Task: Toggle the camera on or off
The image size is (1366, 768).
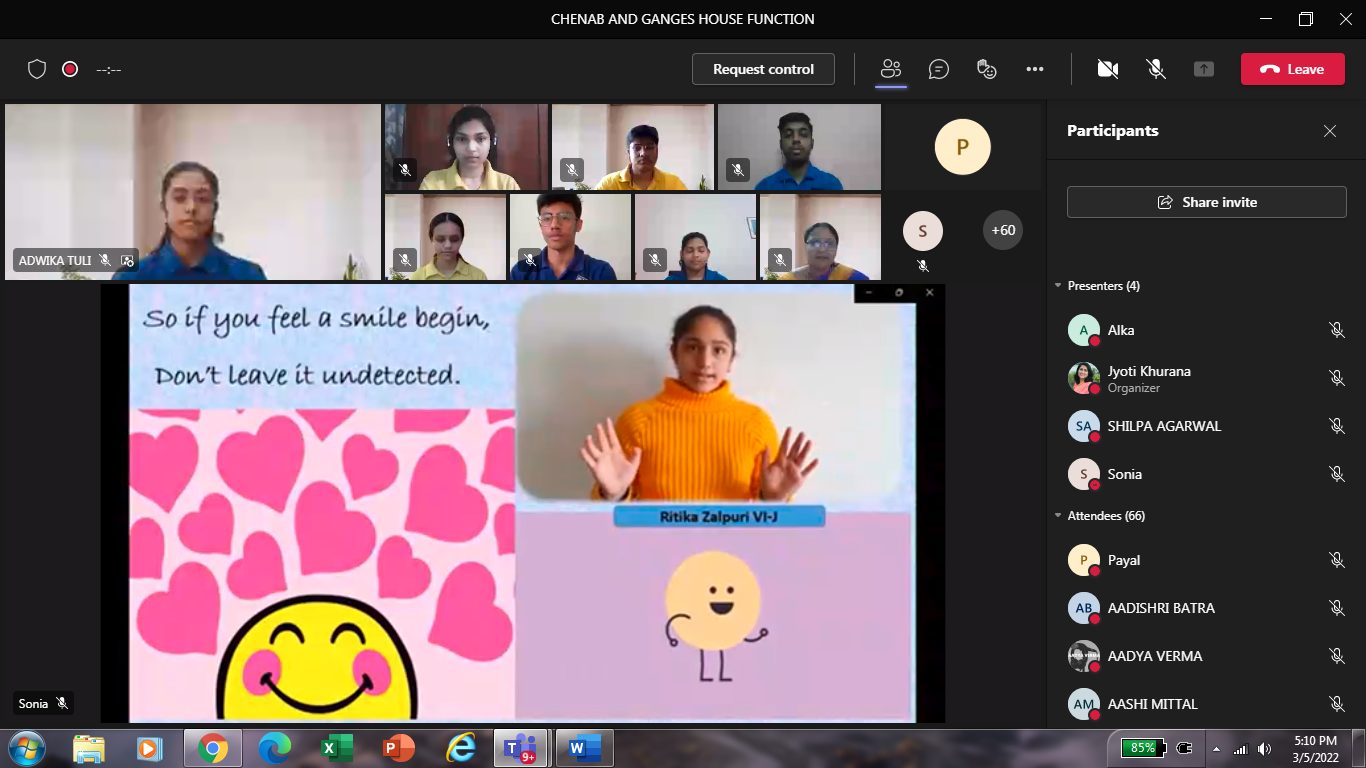Action: coord(1107,69)
